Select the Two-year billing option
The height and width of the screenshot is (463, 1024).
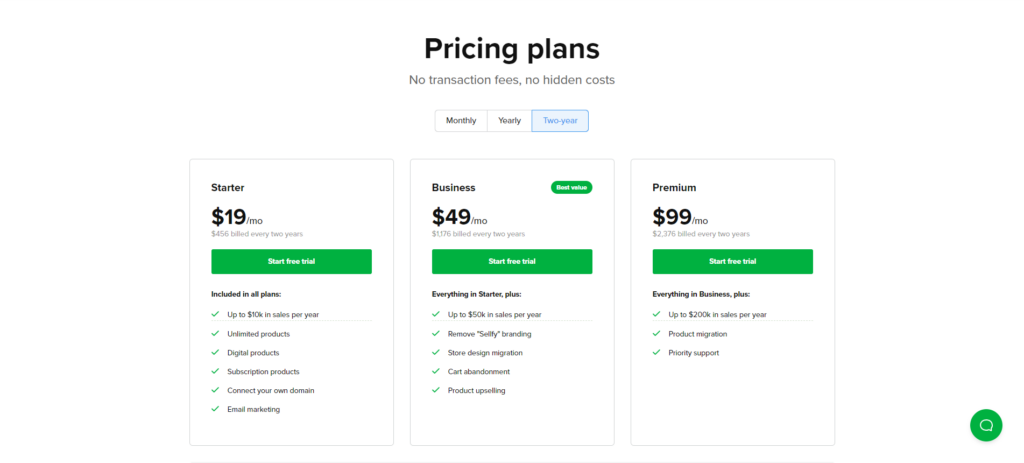point(560,121)
